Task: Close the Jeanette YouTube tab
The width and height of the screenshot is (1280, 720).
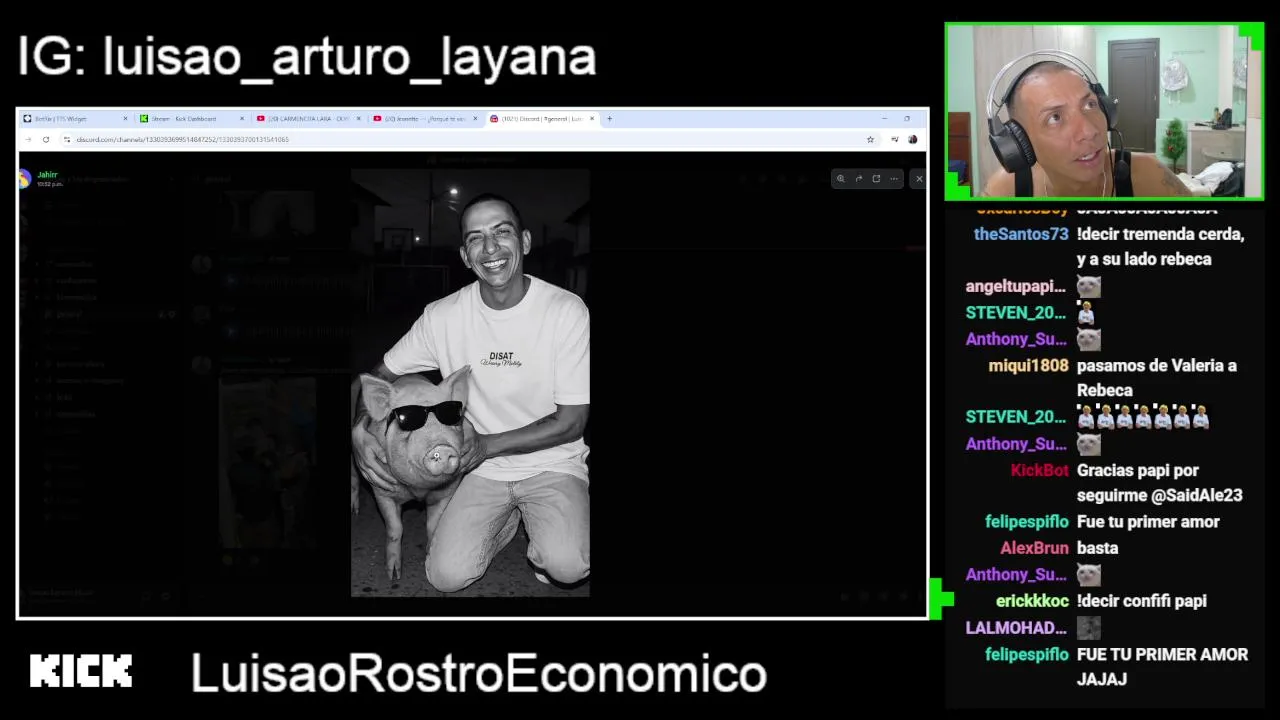Action: [x=475, y=119]
